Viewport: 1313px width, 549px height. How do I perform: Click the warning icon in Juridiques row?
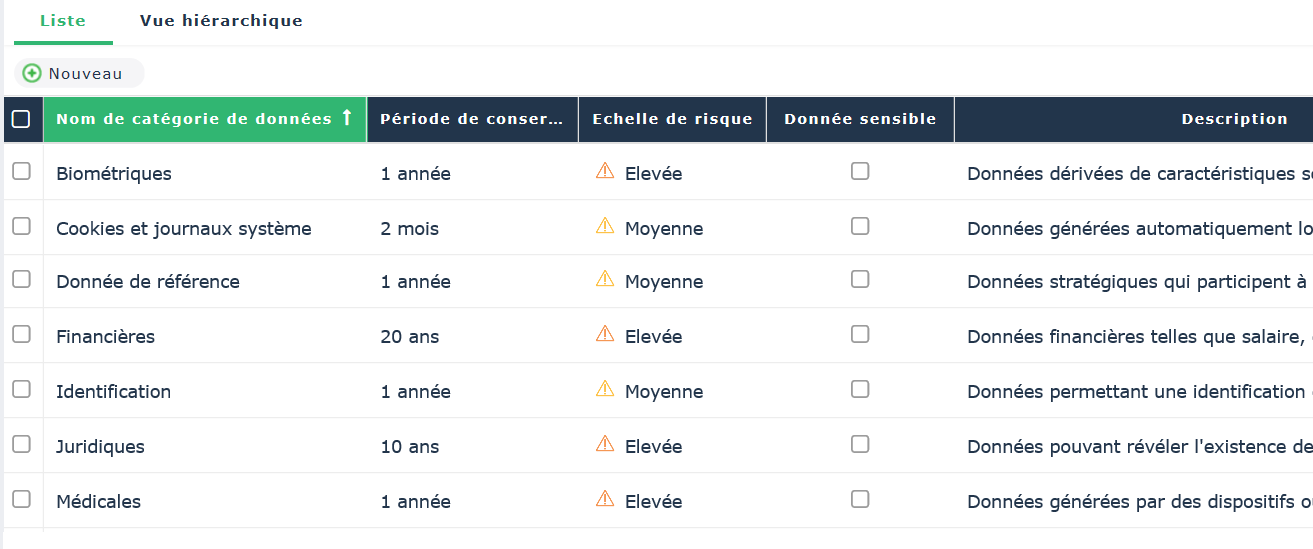click(604, 445)
